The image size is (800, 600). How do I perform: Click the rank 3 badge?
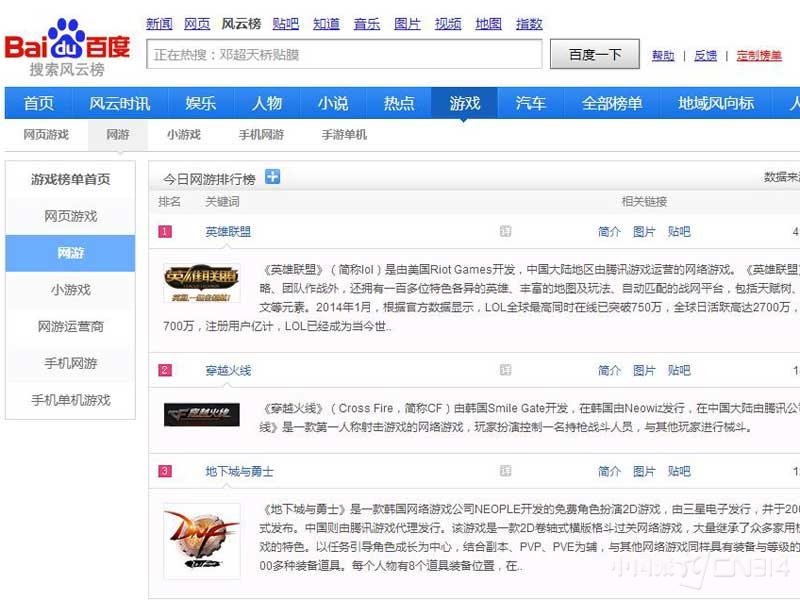[x=165, y=471]
